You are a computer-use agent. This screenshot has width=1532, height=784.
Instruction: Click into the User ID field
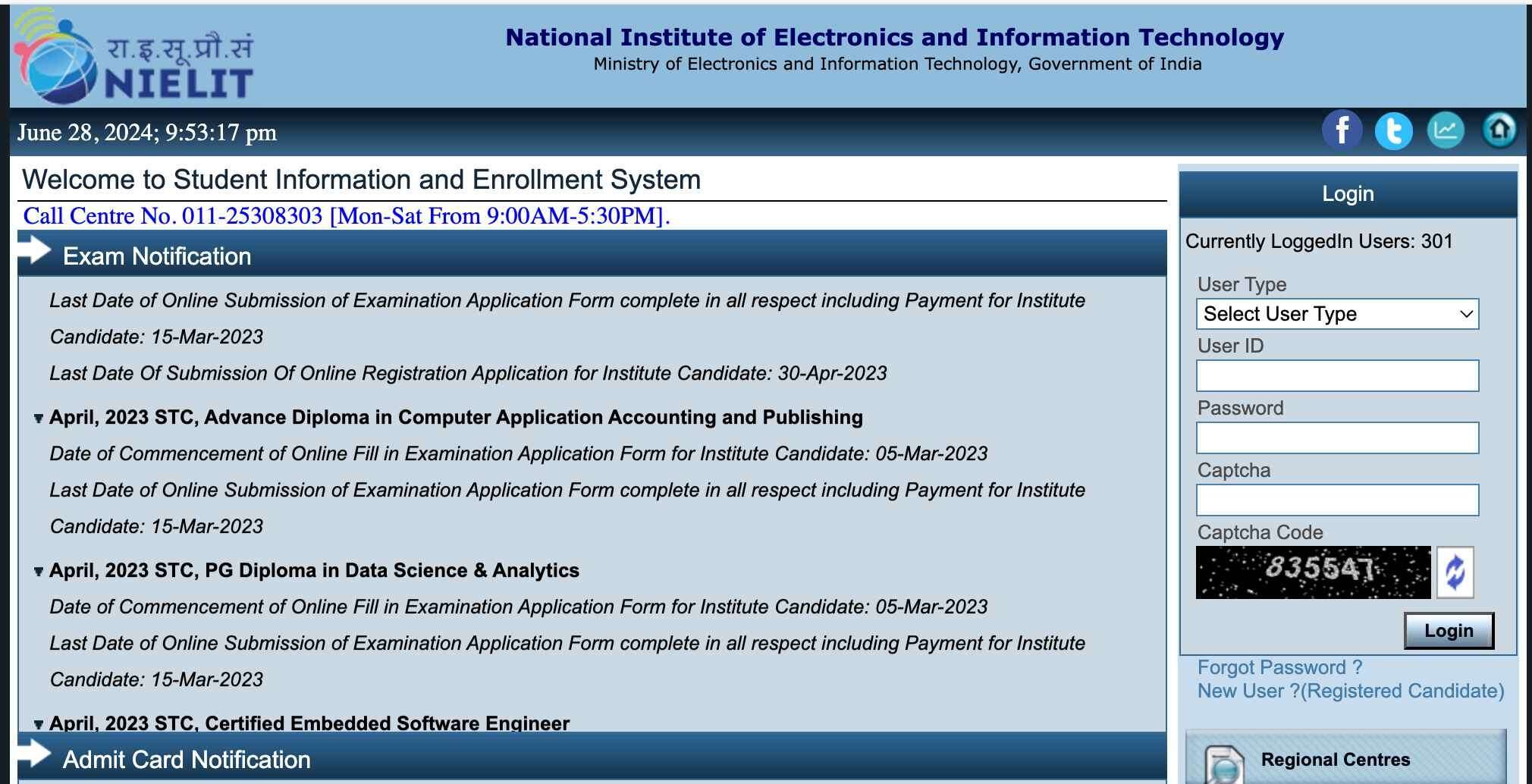point(1337,376)
